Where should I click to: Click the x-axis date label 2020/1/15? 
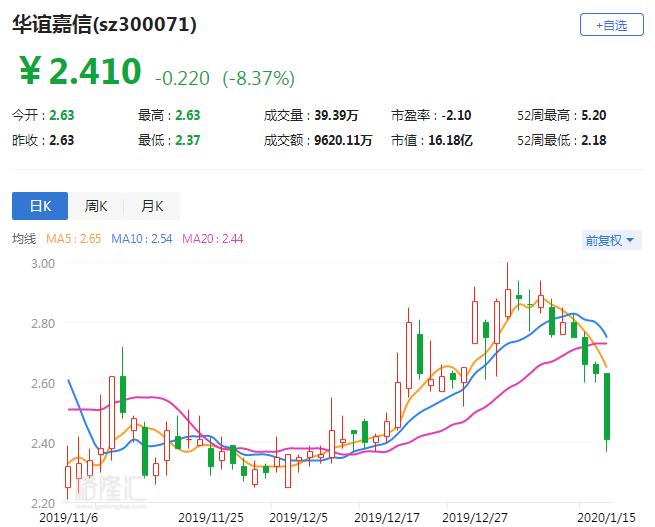607,517
